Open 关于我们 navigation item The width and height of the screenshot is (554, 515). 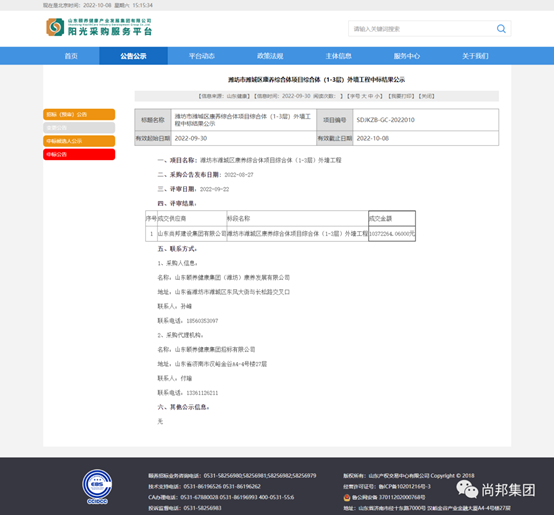[x=475, y=56]
